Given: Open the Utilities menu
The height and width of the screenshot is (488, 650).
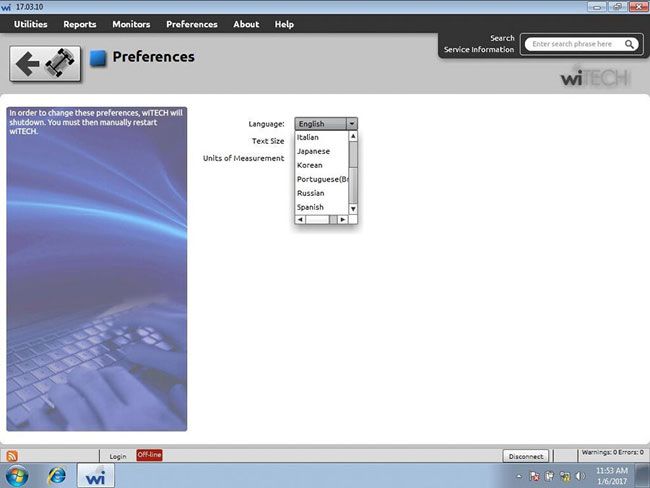Looking at the screenshot, I should point(30,24).
